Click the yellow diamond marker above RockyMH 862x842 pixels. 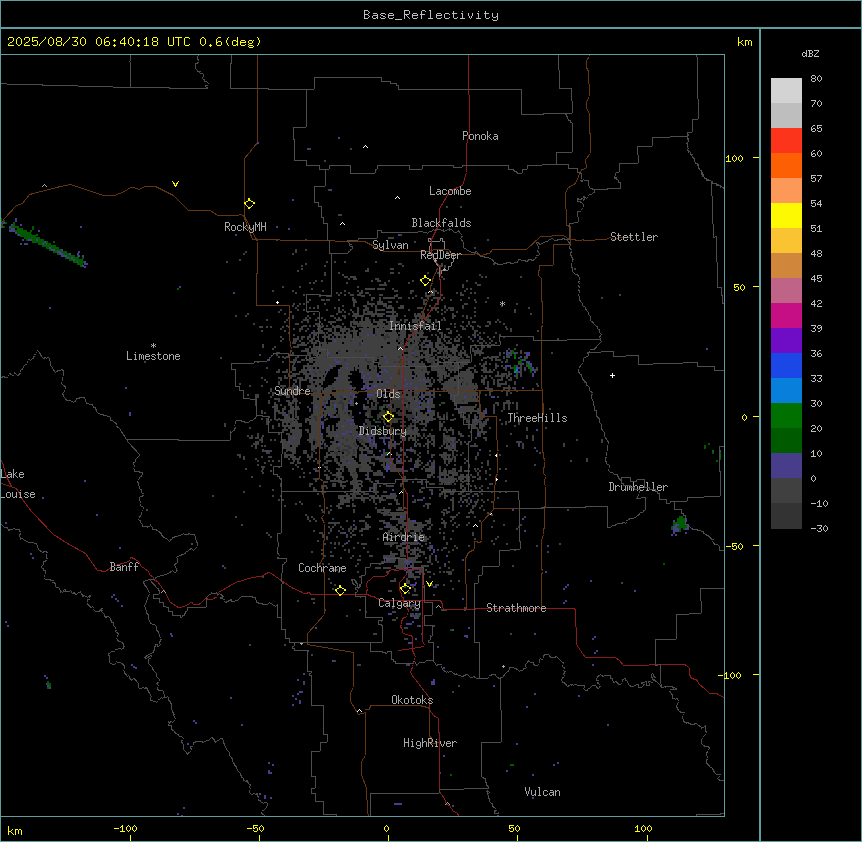click(x=250, y=204)
